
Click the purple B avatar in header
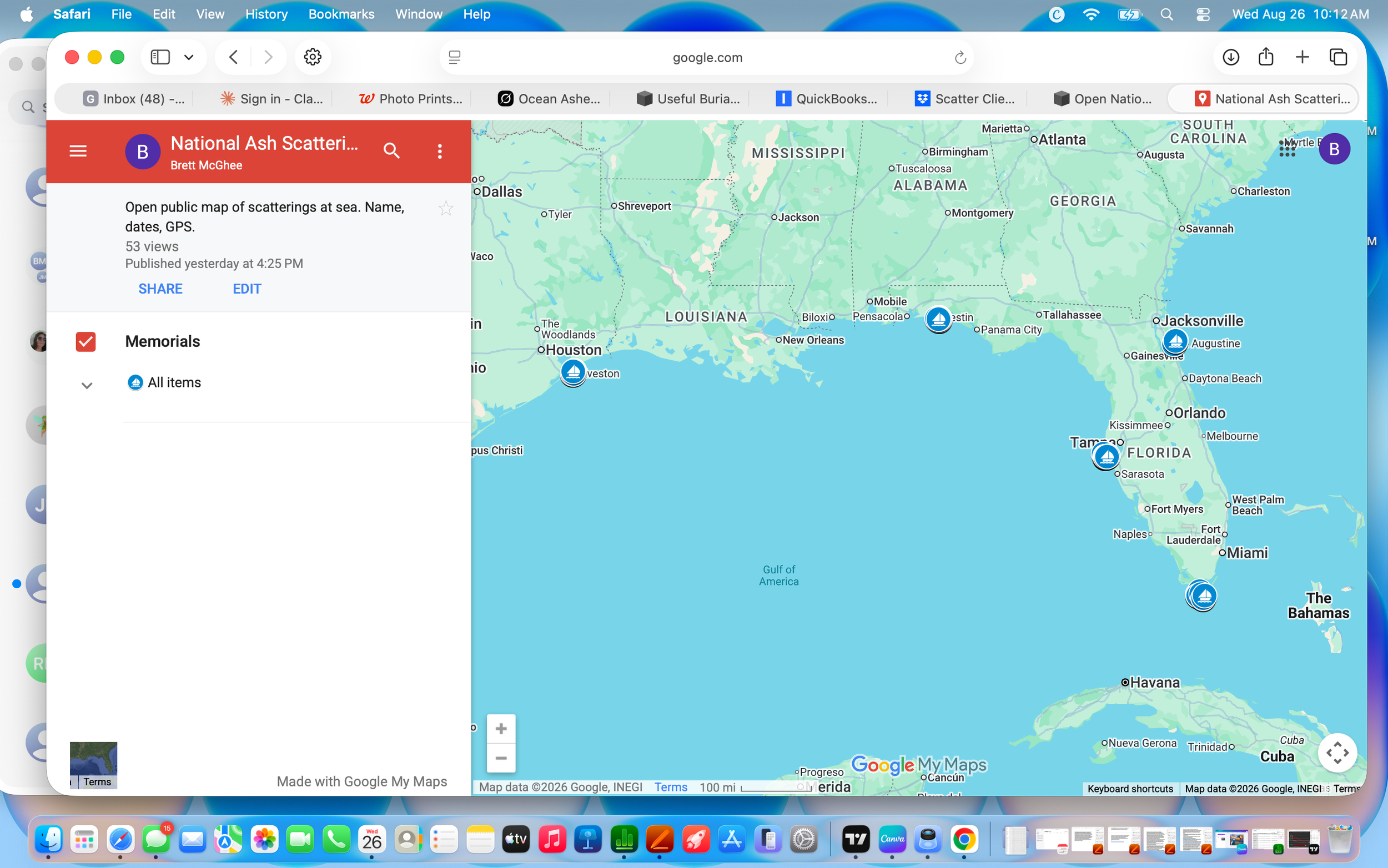[x=143, y=152]
